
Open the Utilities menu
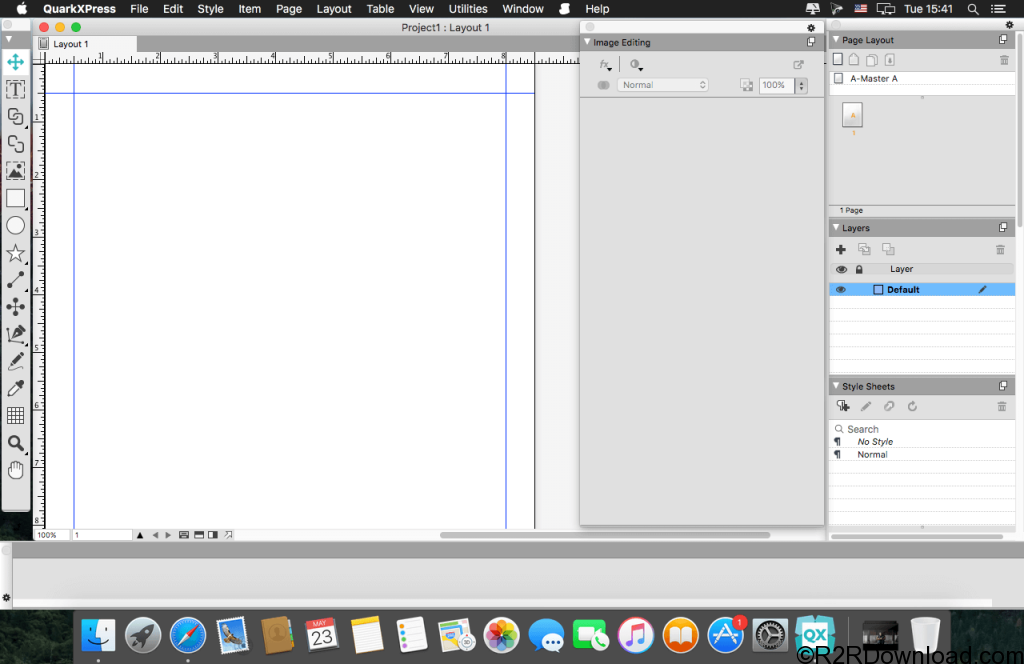(468, 9)
